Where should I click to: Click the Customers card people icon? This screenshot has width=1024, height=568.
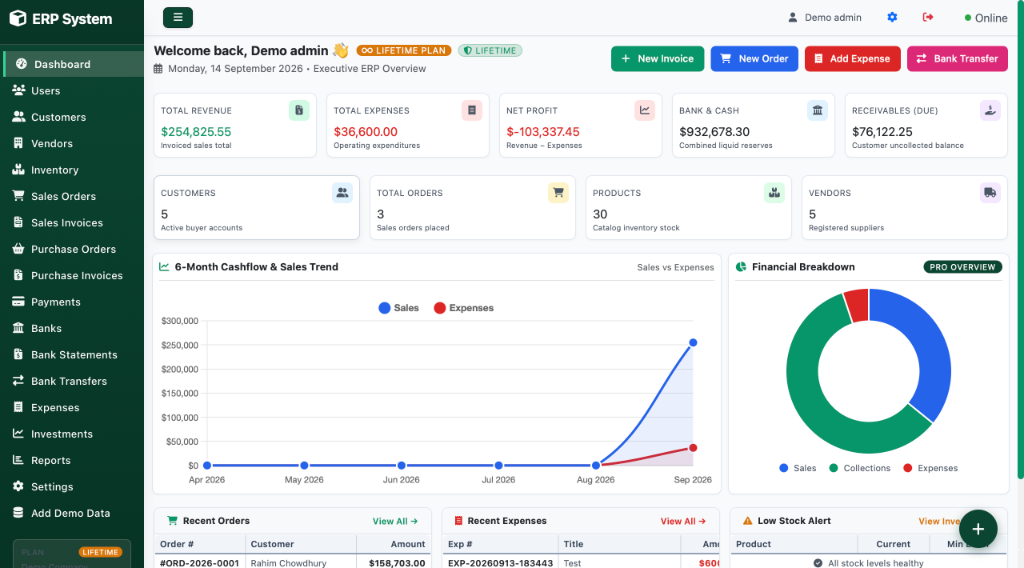342,193
